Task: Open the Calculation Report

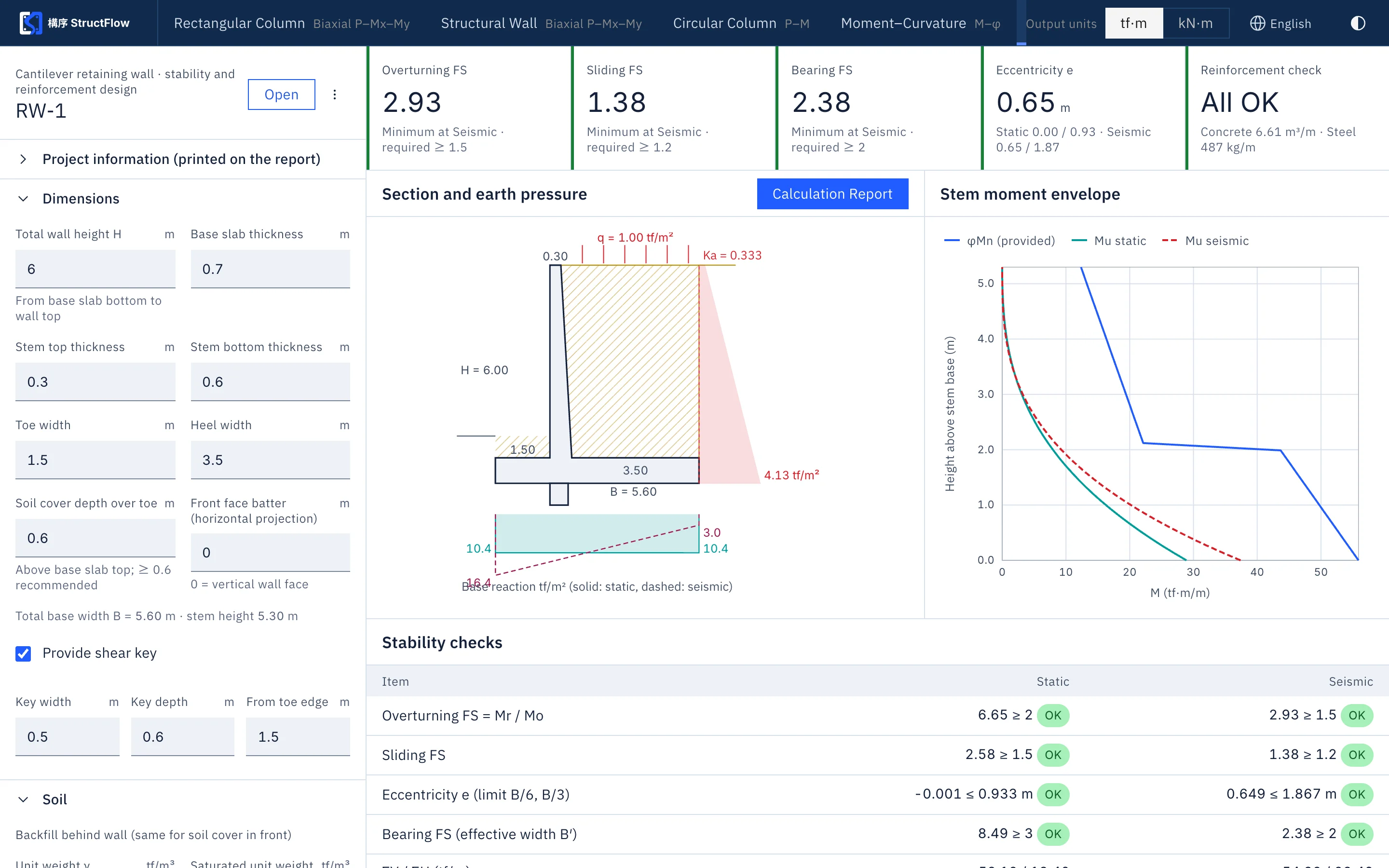Action: (x=832, y=194)
